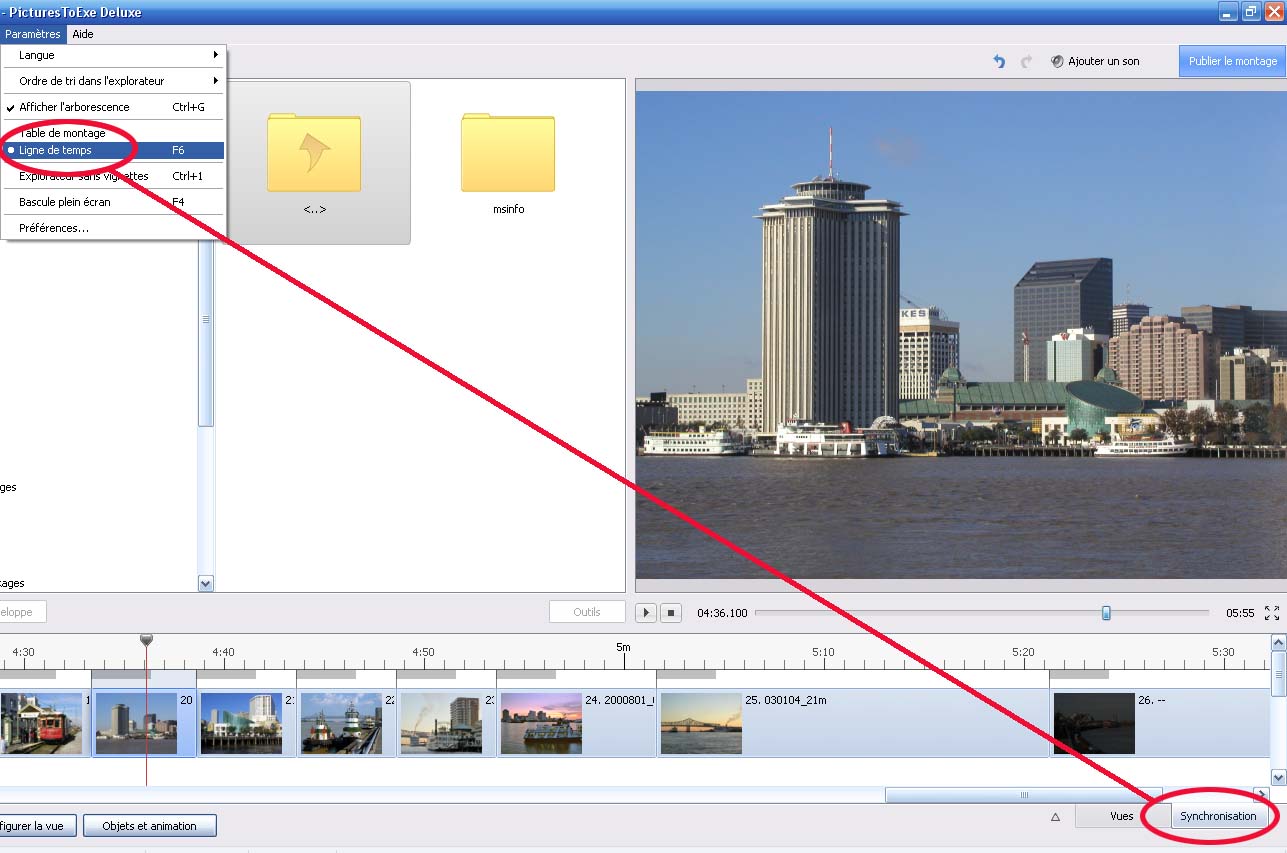Toggle fullscreen preview icon
The width and height of the screenshot is (1287, 853).
point(1272,613)
